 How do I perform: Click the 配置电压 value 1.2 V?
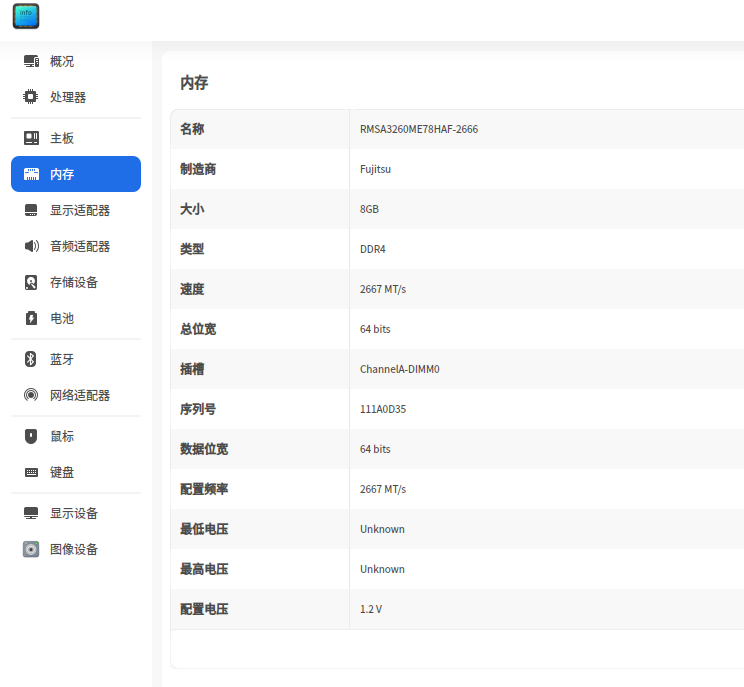(371, 609)
